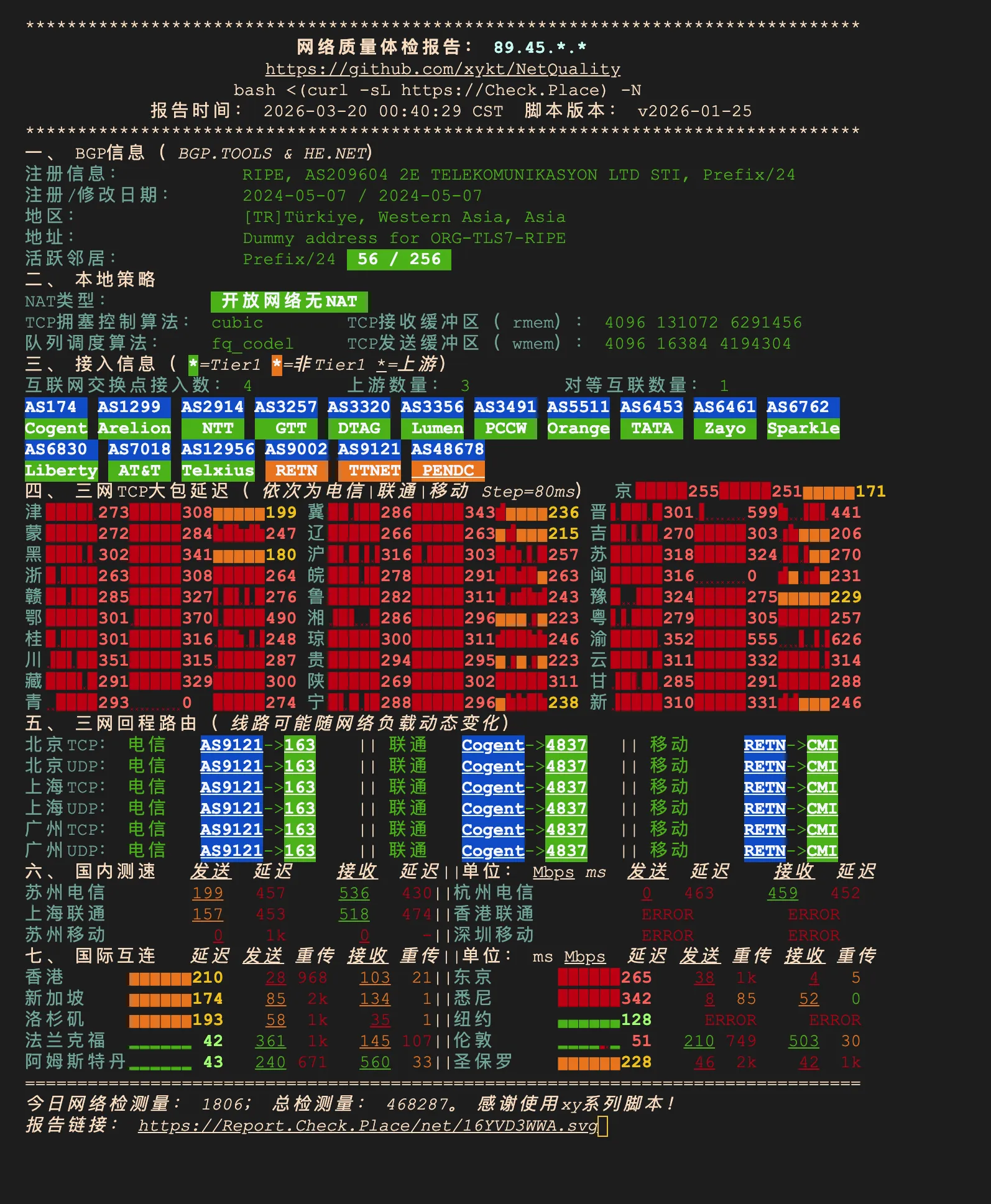Open the GitHub NetQuality repository link

pyautogui.click(x=443, y=69)
